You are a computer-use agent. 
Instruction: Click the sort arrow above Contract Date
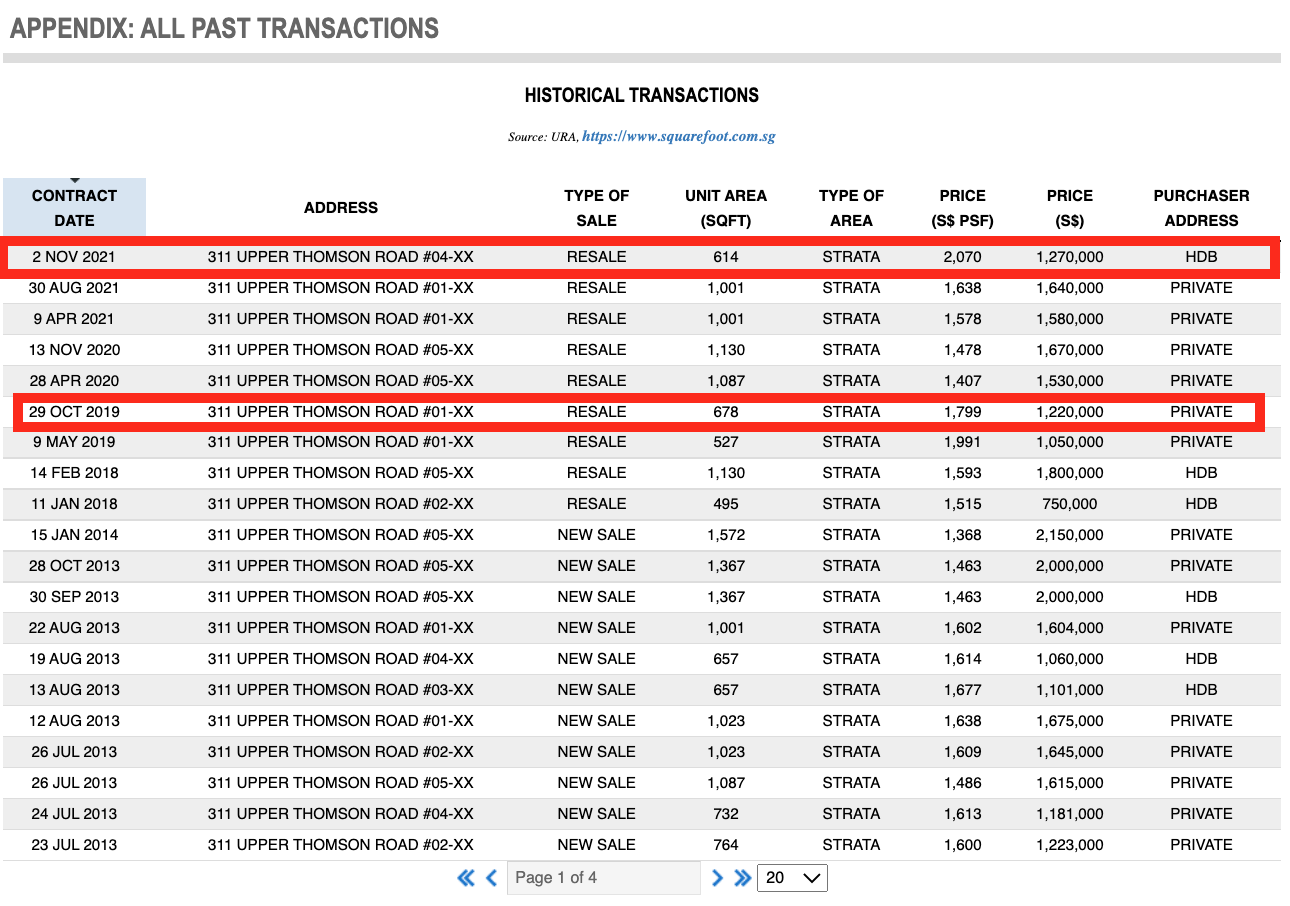[74, 181]
